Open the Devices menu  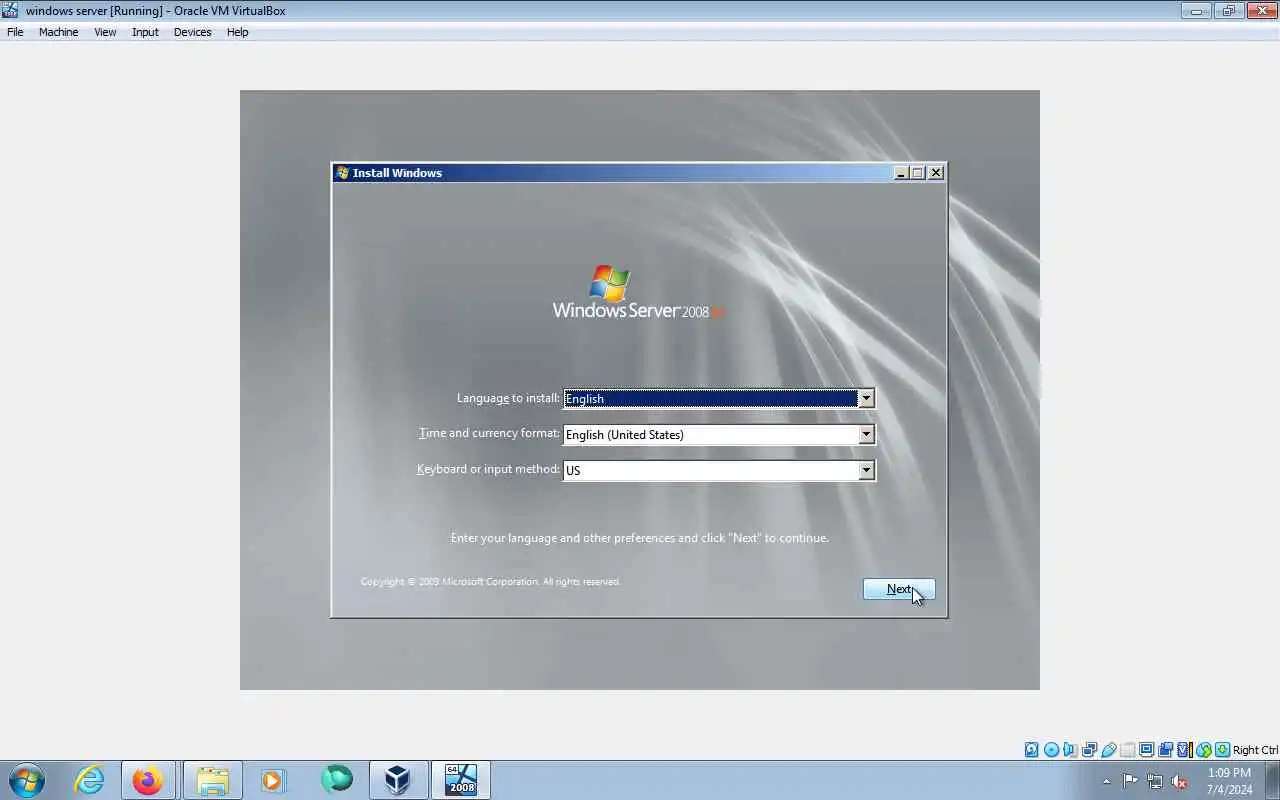tap(192, 32)
